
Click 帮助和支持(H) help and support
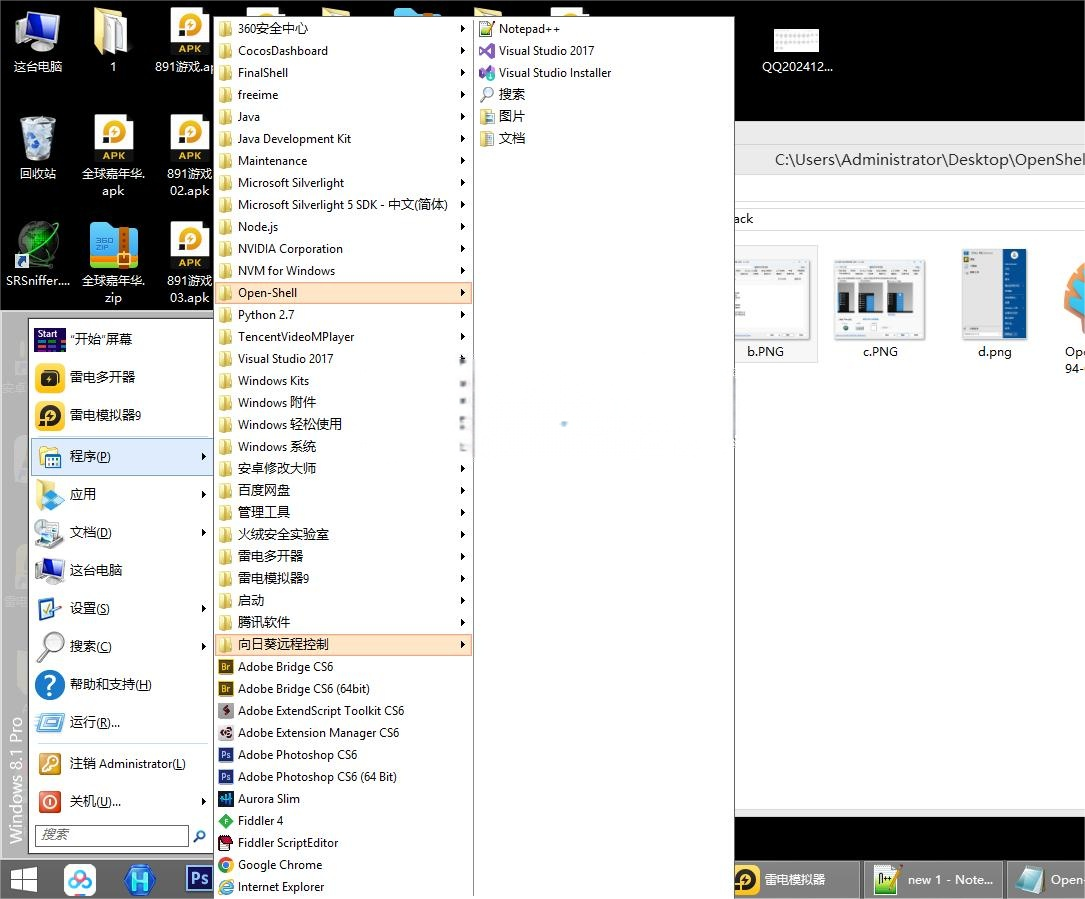122,684
